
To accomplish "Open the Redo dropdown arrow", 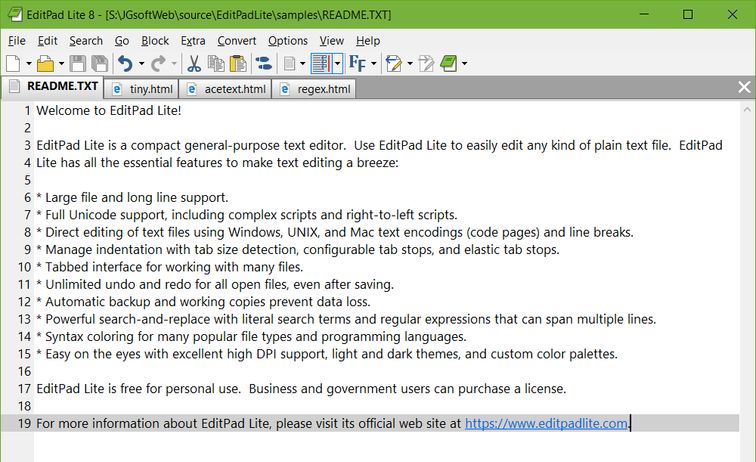I will click(174, 64).
